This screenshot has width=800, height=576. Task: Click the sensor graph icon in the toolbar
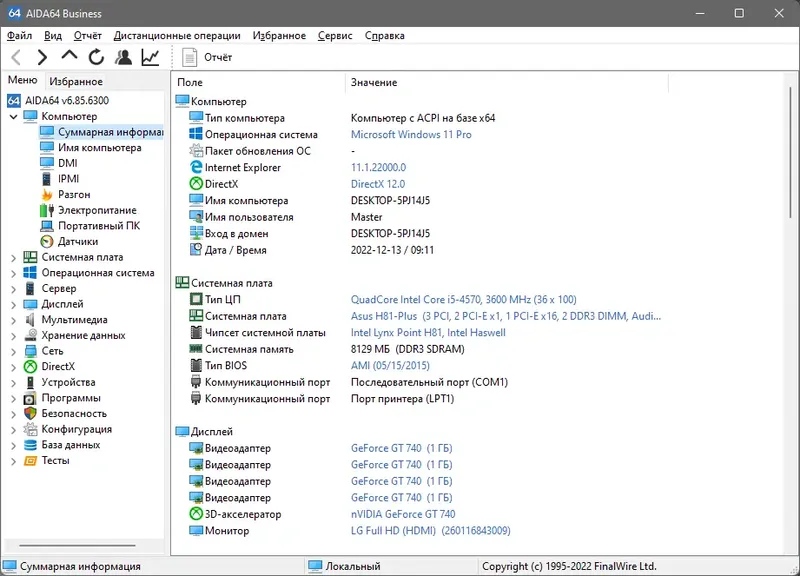coord(148,57)
